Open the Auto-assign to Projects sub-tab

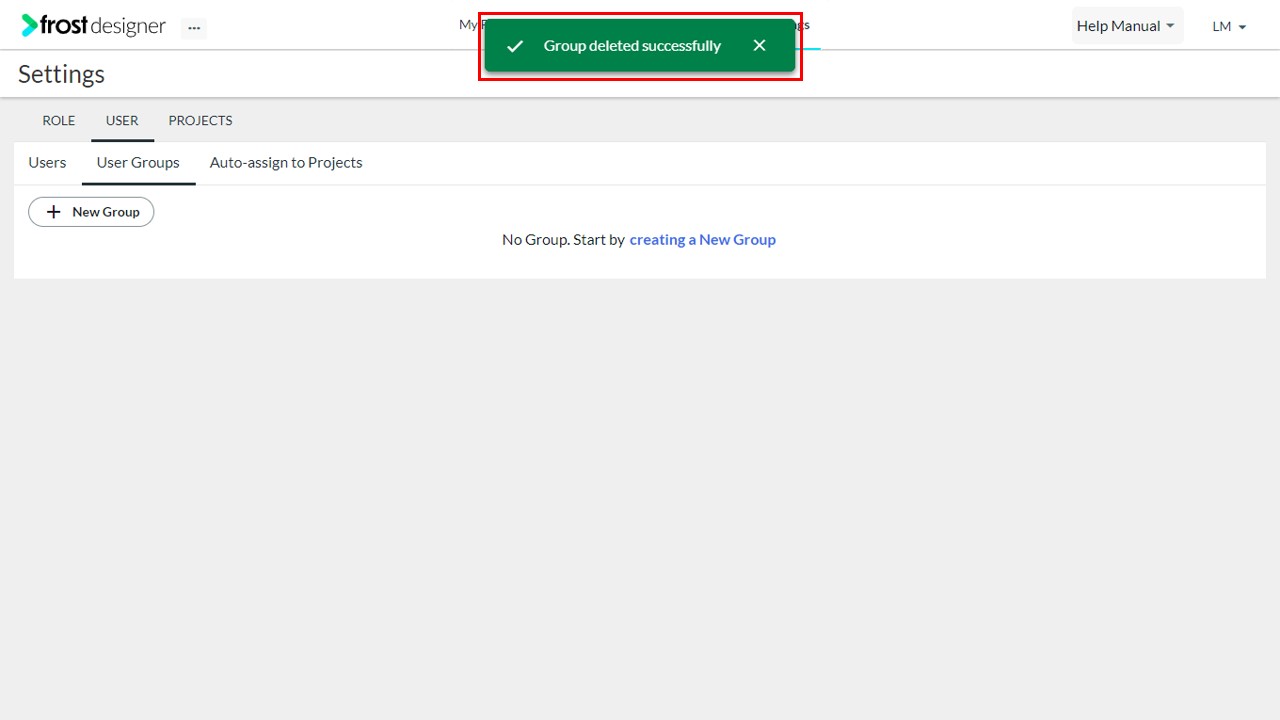(286, 163)
